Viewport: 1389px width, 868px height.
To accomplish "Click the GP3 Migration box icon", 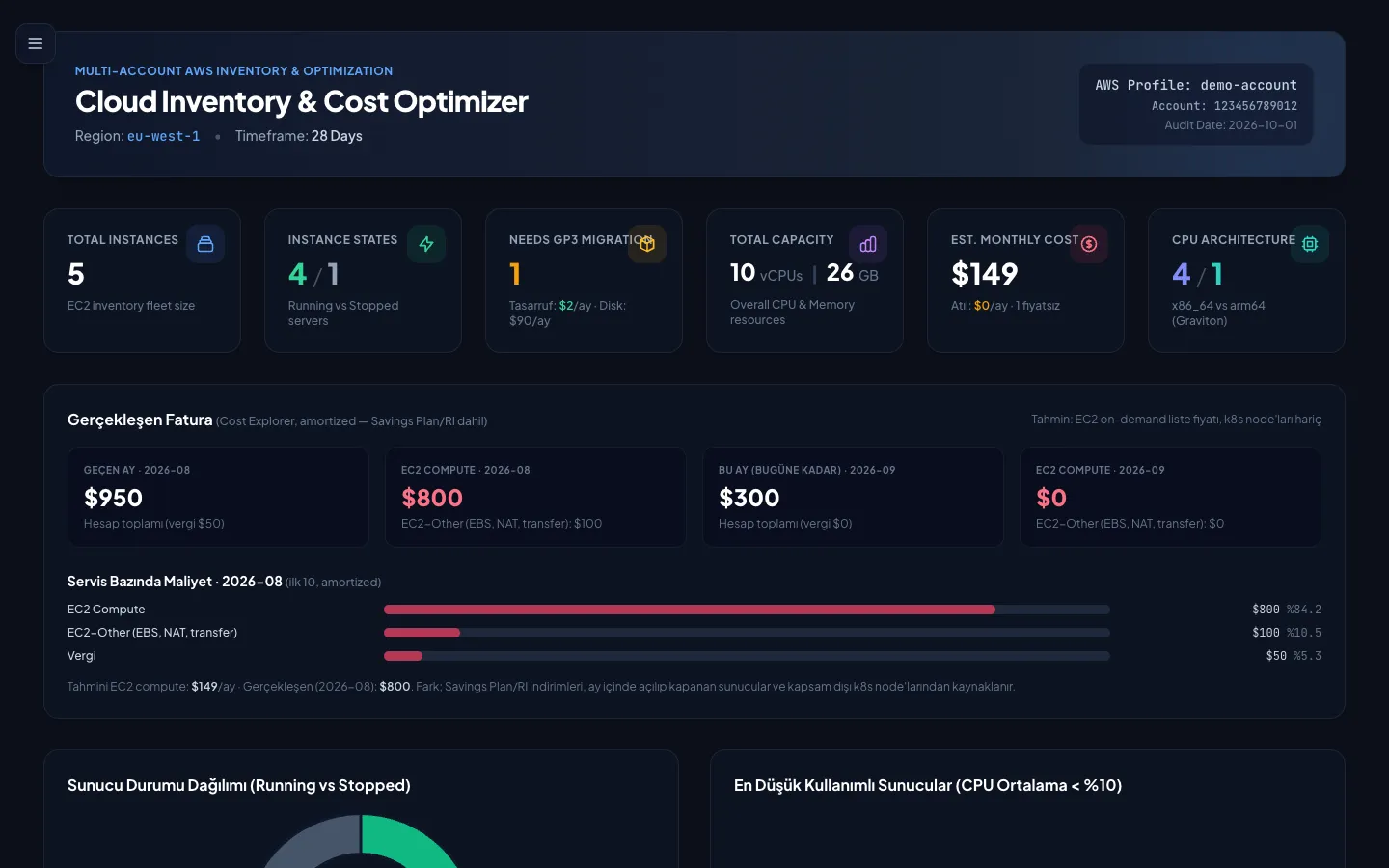I will (647, 244).
